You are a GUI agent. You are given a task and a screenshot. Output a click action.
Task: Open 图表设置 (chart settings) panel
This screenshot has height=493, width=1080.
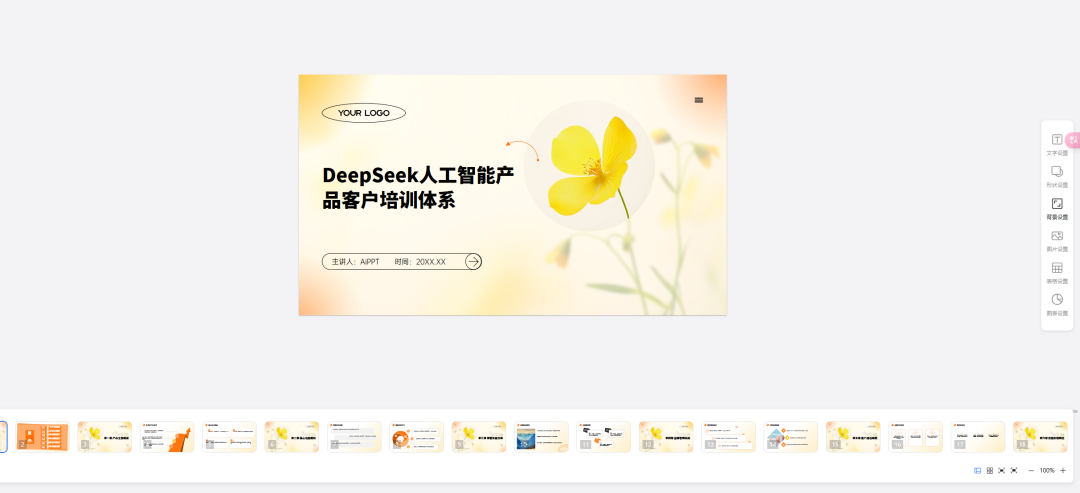1057,305
